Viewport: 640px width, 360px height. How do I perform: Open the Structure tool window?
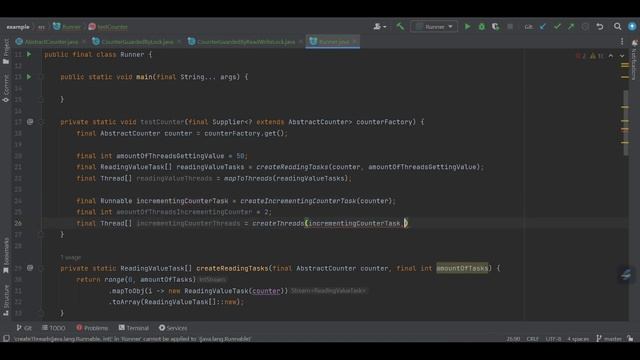pyautogui.click(x=6, y=300)
